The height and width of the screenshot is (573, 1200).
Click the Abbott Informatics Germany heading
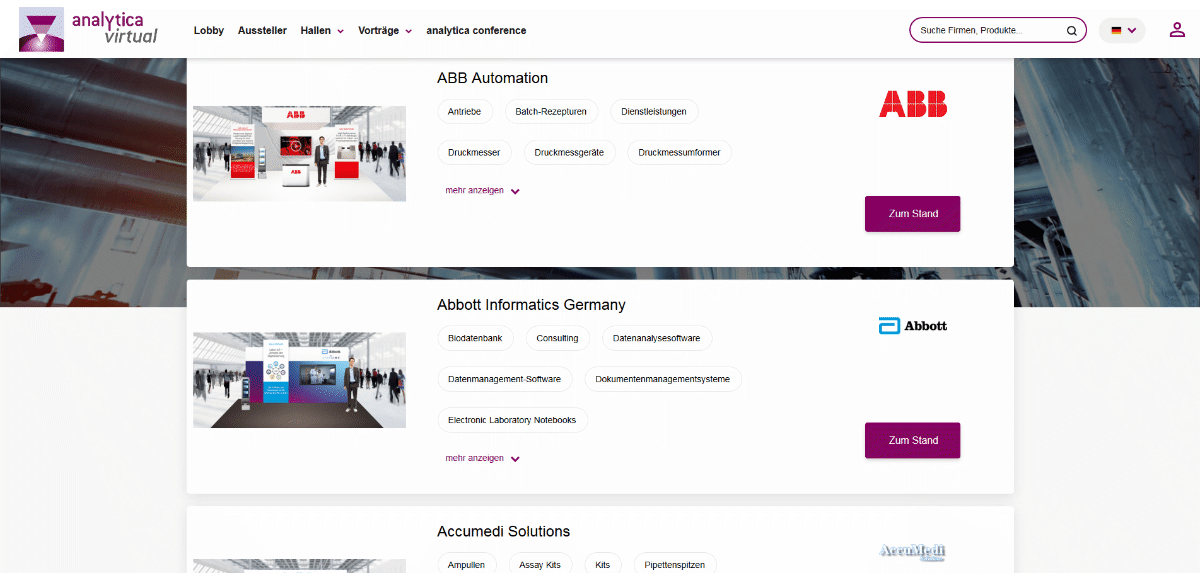(x=531, y=305)
